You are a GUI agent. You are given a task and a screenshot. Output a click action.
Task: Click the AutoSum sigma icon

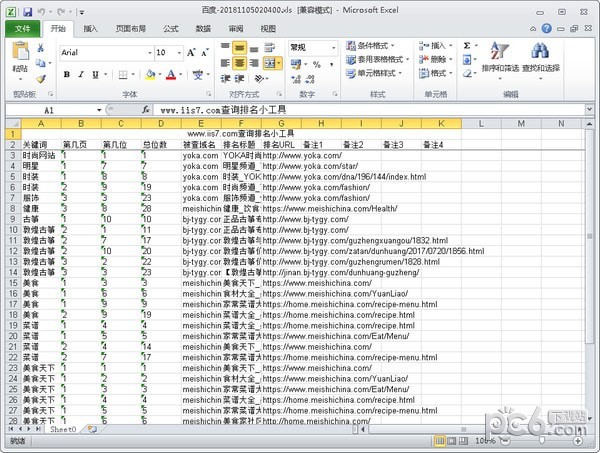pyautogui.click(x=467, y=46)
